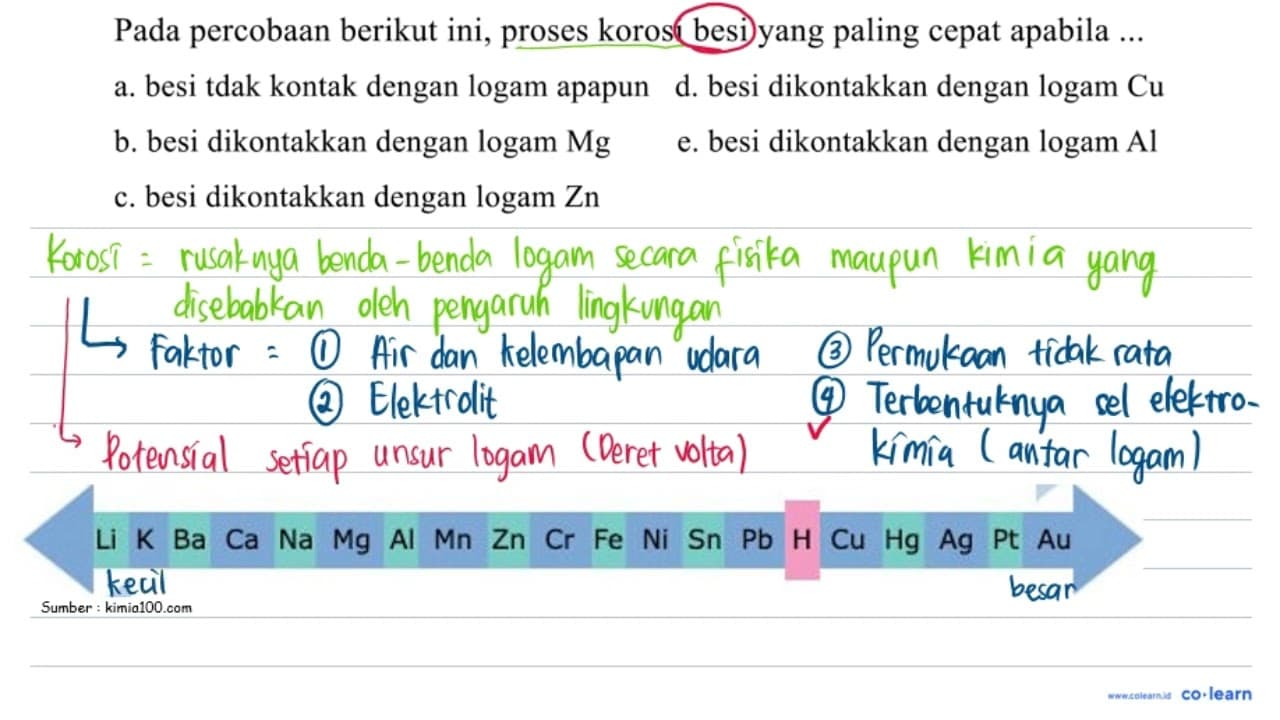Image resolution: width=1280 pixels, height=720 pixels.
Task: Click the Na element cell
Action: click(295, 540)
